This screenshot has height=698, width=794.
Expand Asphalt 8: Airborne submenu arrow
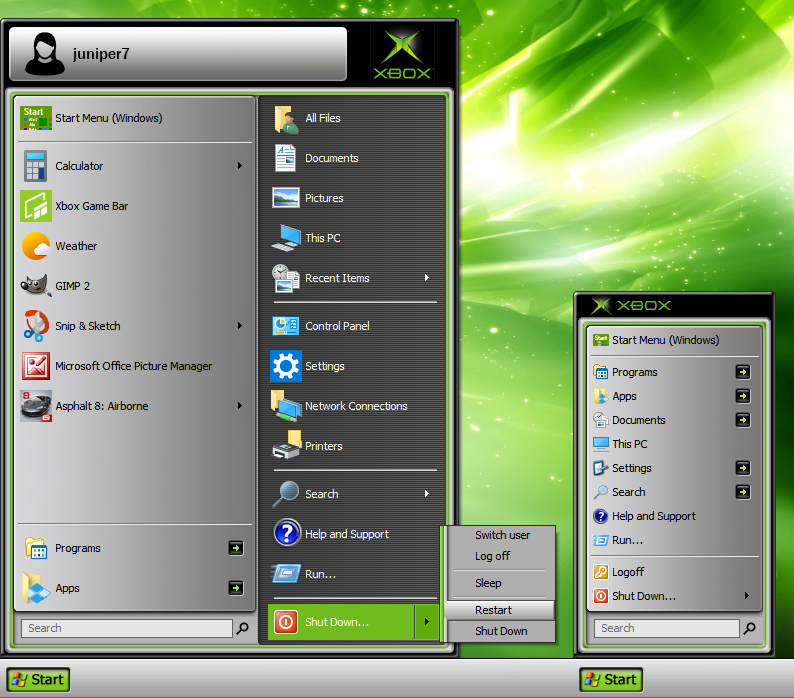coord(240,406)
